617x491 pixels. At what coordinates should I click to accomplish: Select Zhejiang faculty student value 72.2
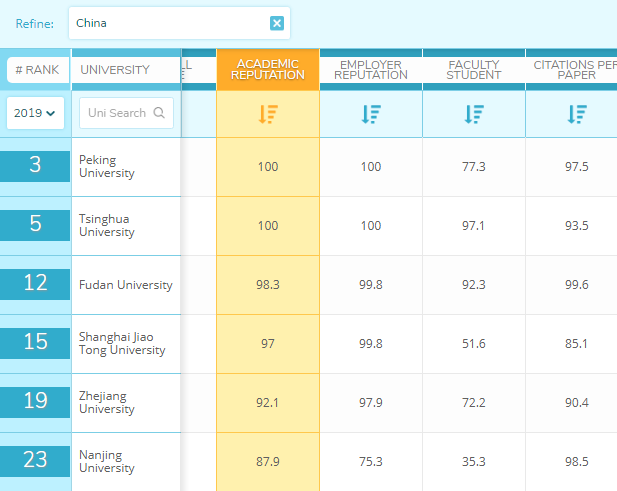point(474,402)
